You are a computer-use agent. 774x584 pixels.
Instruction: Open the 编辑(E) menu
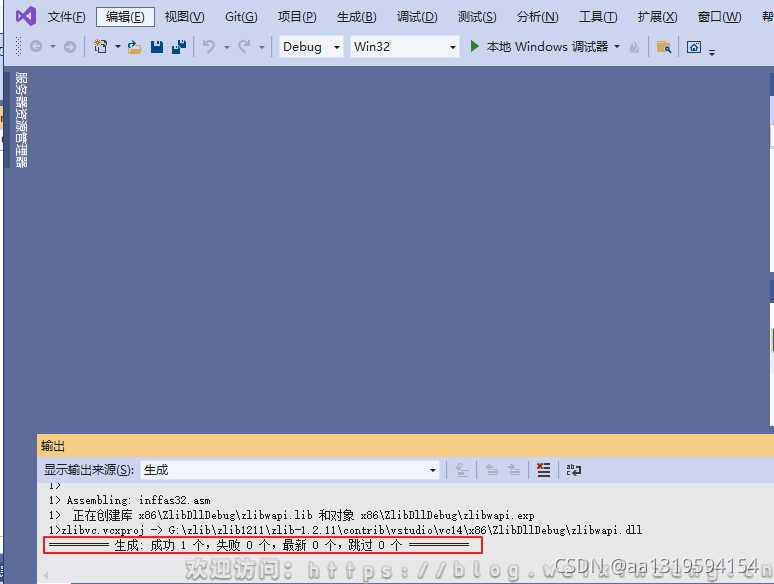tap(125, 17)
